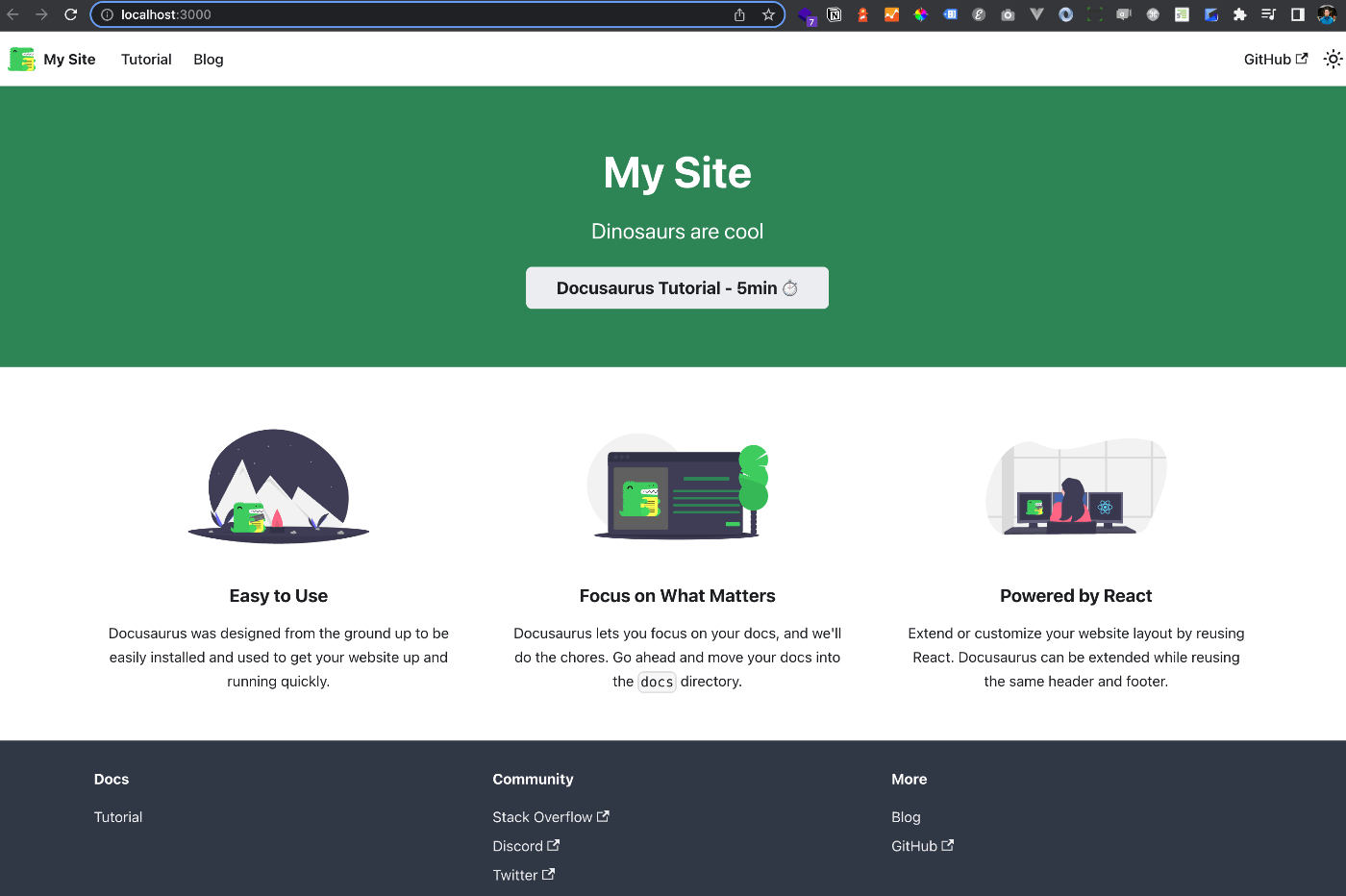Open the Stack Overflow footer link

pyautogui.click(x=550, y=816)
